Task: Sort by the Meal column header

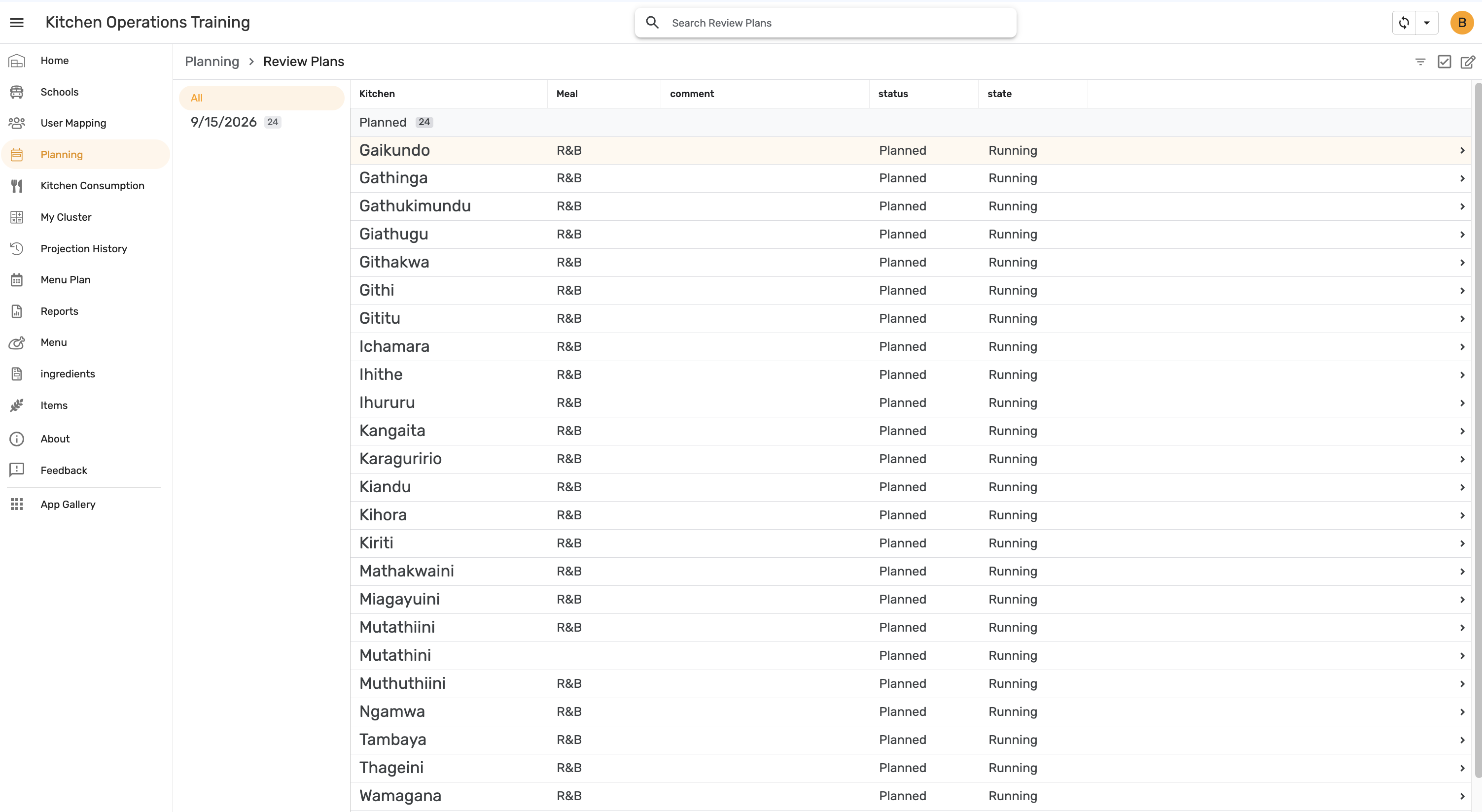Action: pyautogui.click(x=566, y=94)
